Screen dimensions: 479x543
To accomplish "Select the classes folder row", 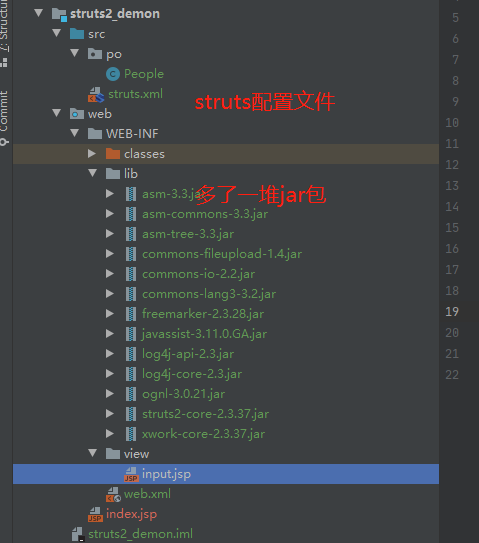I will tap(226, 154).
